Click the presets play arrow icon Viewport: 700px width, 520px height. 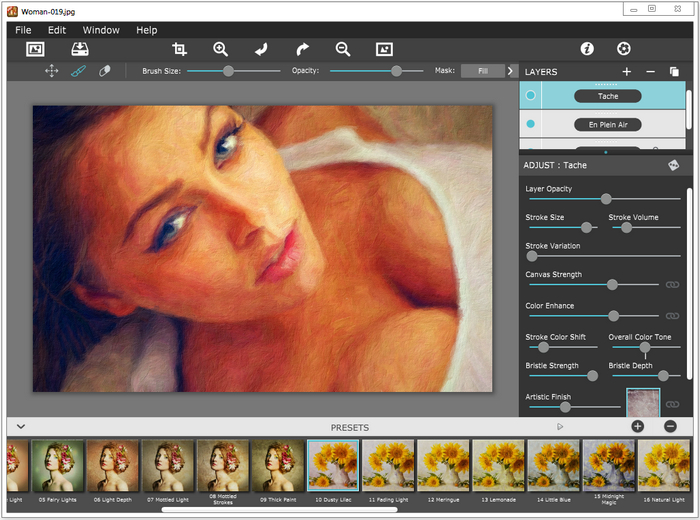click(560, 427)
